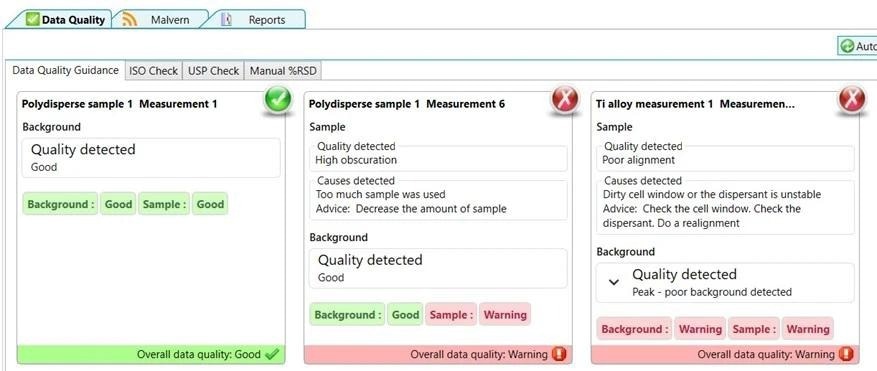
Task: Click 'Background :' tag in Ti alloy card
Action: click(634, 329)
